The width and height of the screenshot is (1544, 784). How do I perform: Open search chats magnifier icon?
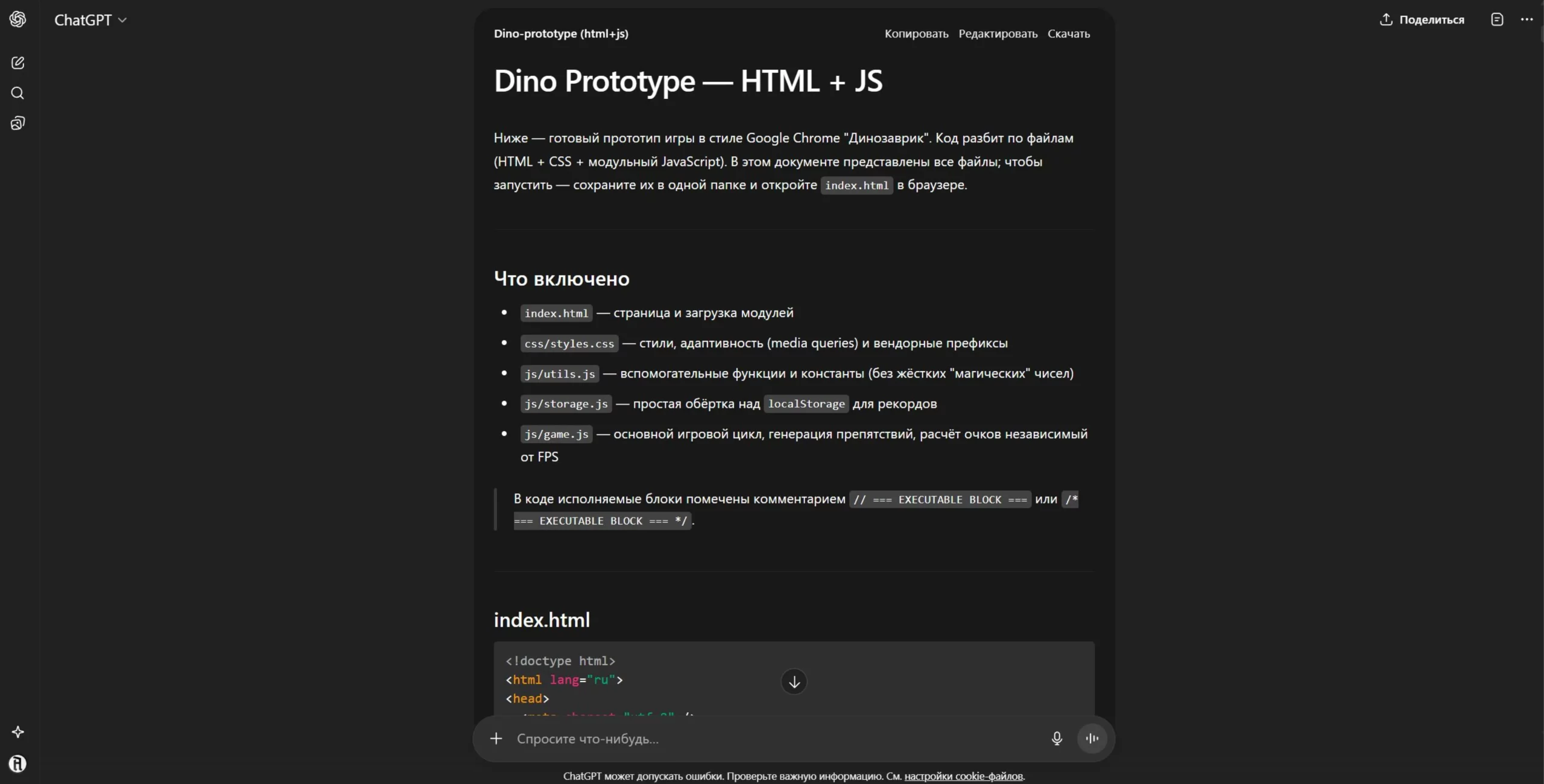click(17, 93)
